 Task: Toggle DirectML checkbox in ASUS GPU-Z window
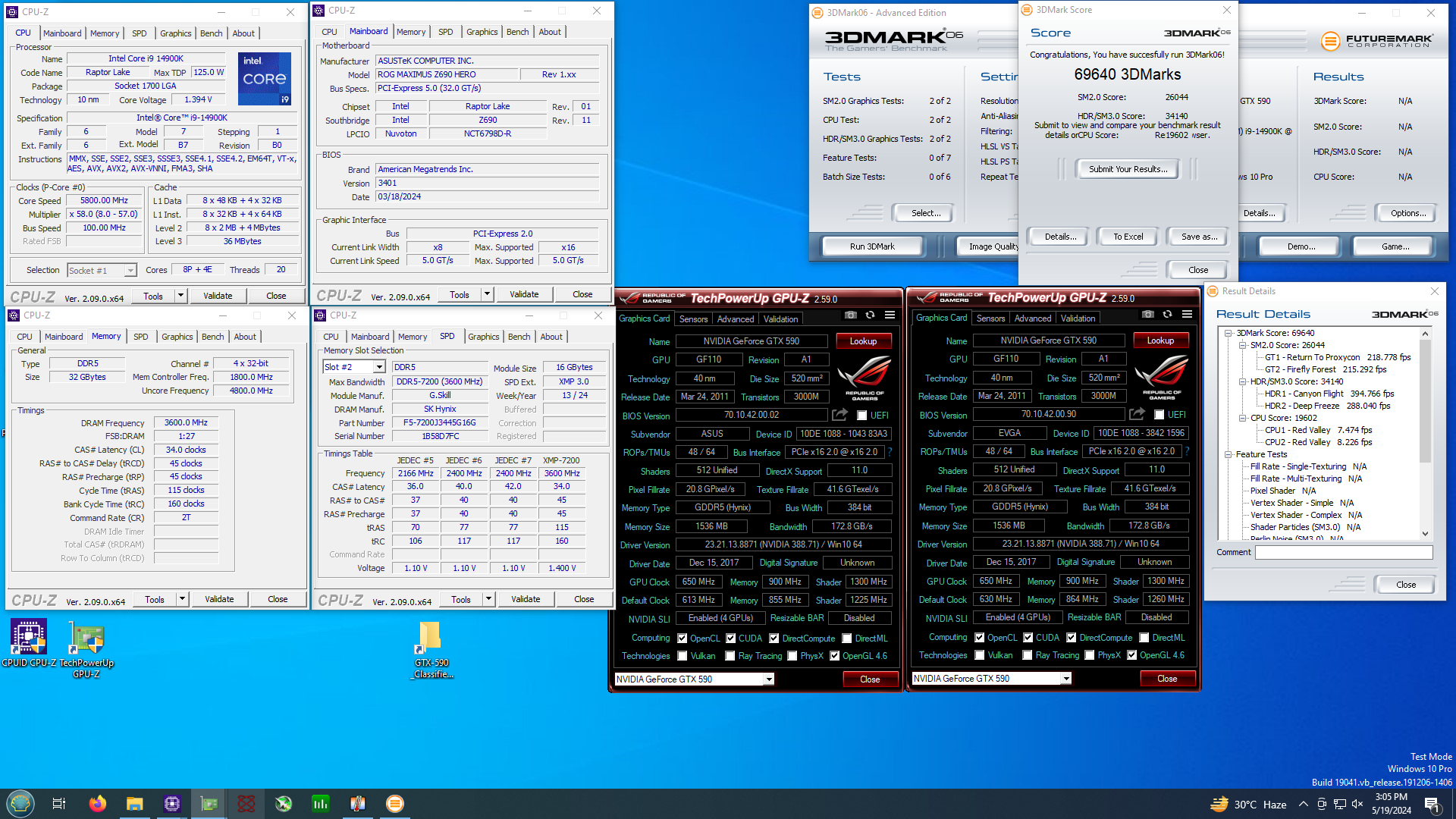847,639
